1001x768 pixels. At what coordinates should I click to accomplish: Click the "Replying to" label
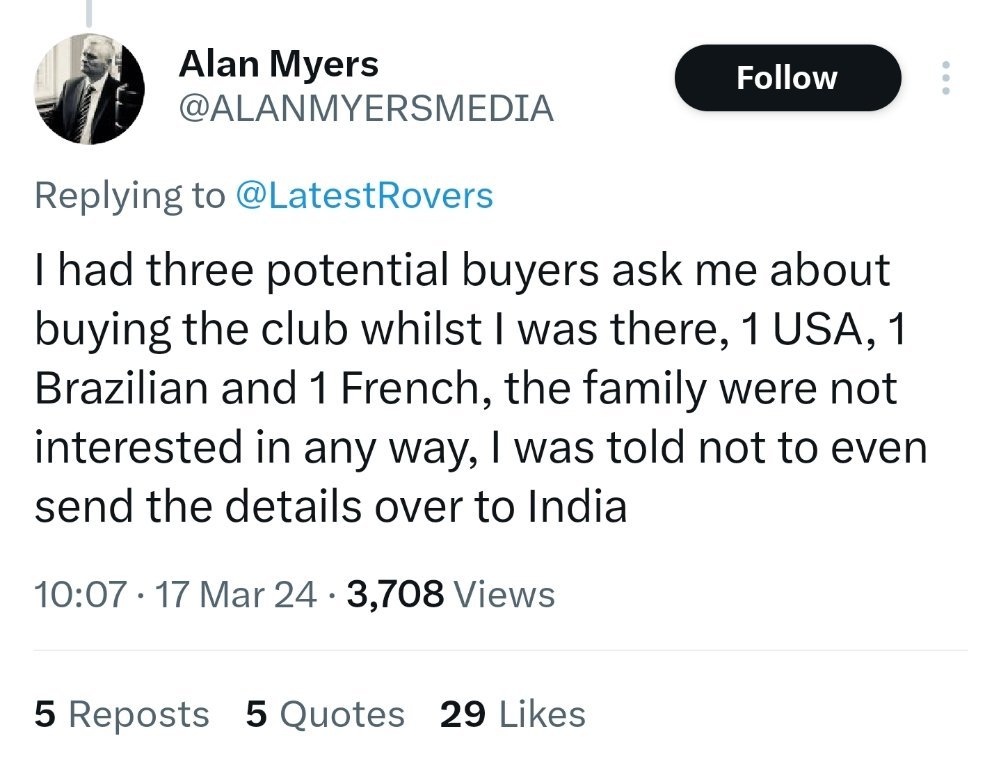pyautogui.click(x=130, y=195)
